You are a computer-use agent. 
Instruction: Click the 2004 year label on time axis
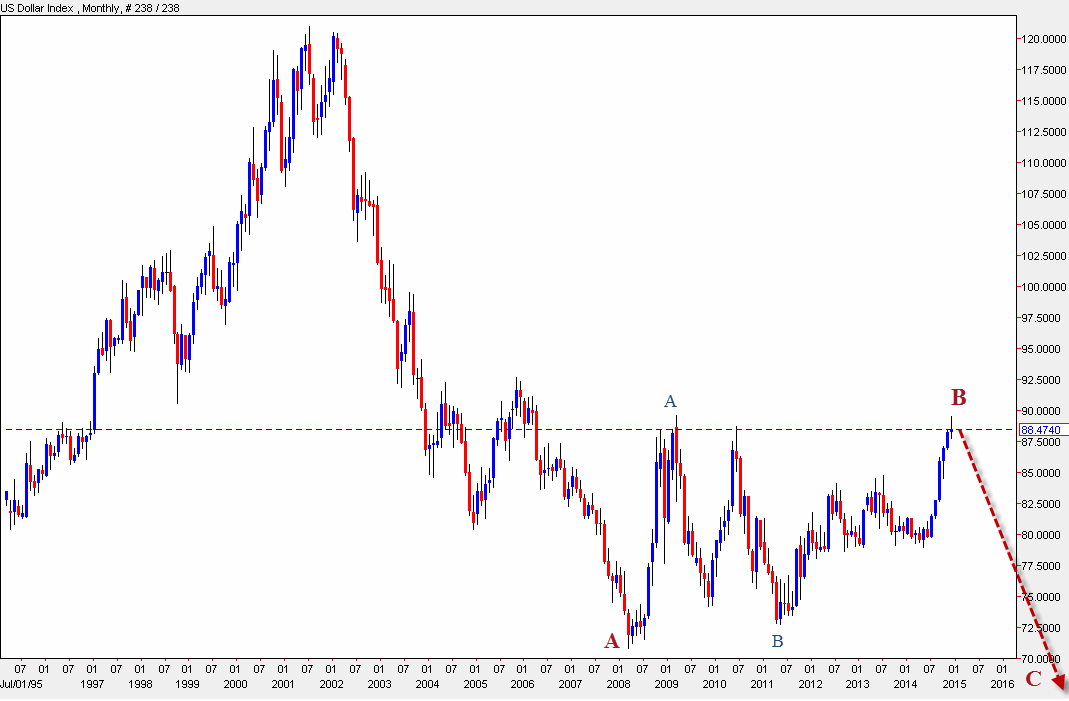pyautogui.click(x=427, y=685)
